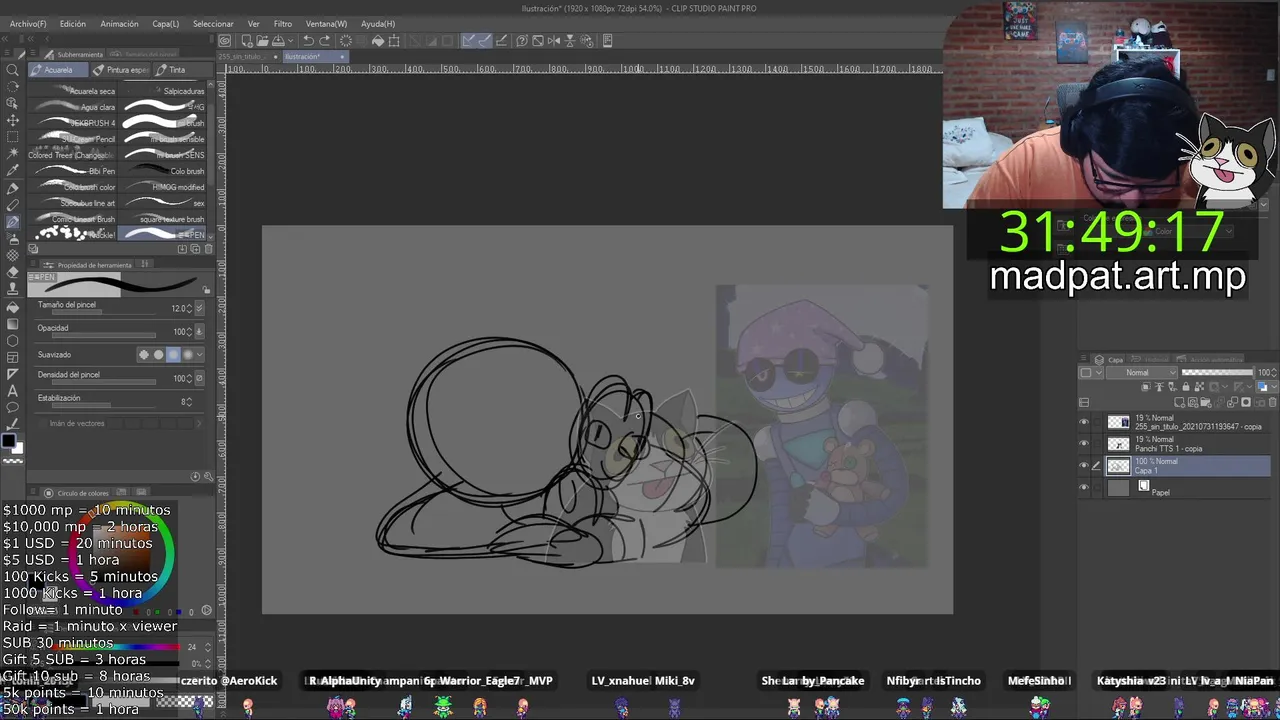Click Undo arrow in command bar

point(308,41)
